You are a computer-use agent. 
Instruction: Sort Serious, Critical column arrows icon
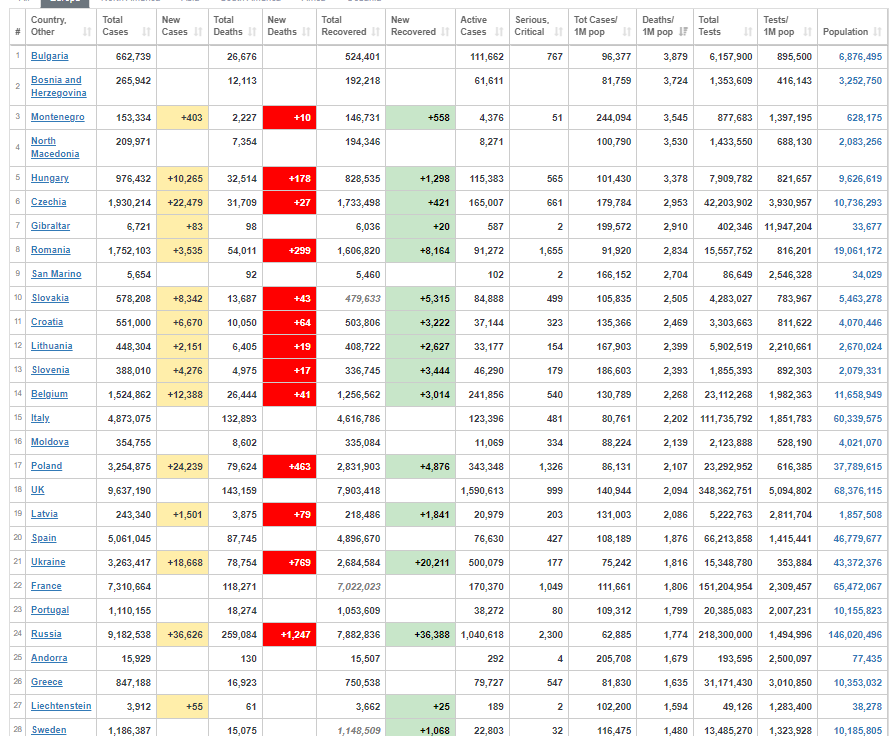[559, 32]
